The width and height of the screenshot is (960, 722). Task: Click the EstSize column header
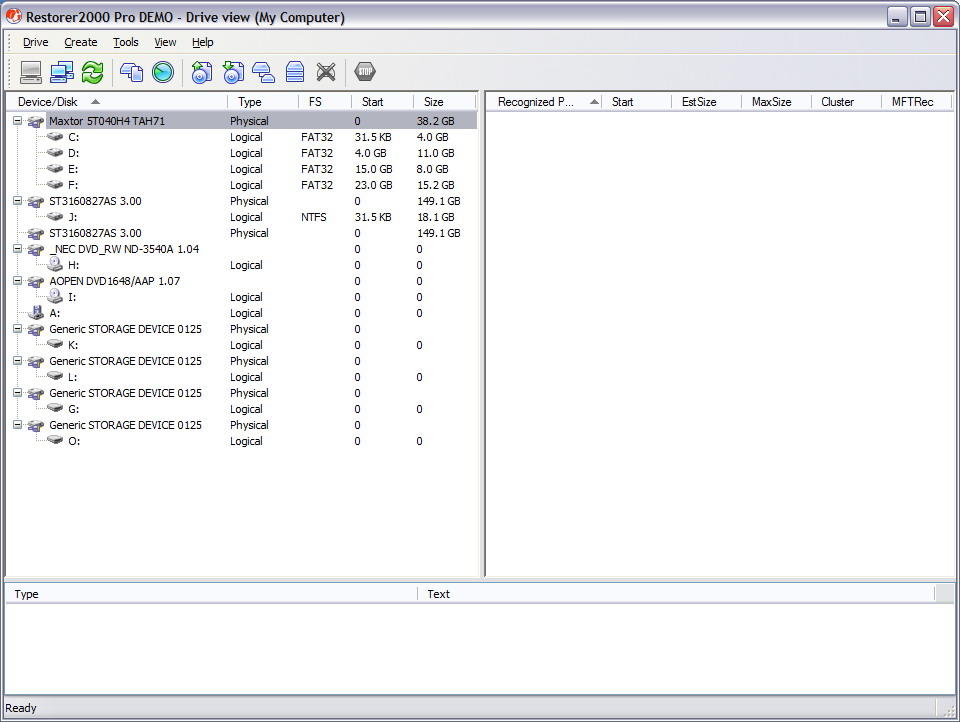706,102
